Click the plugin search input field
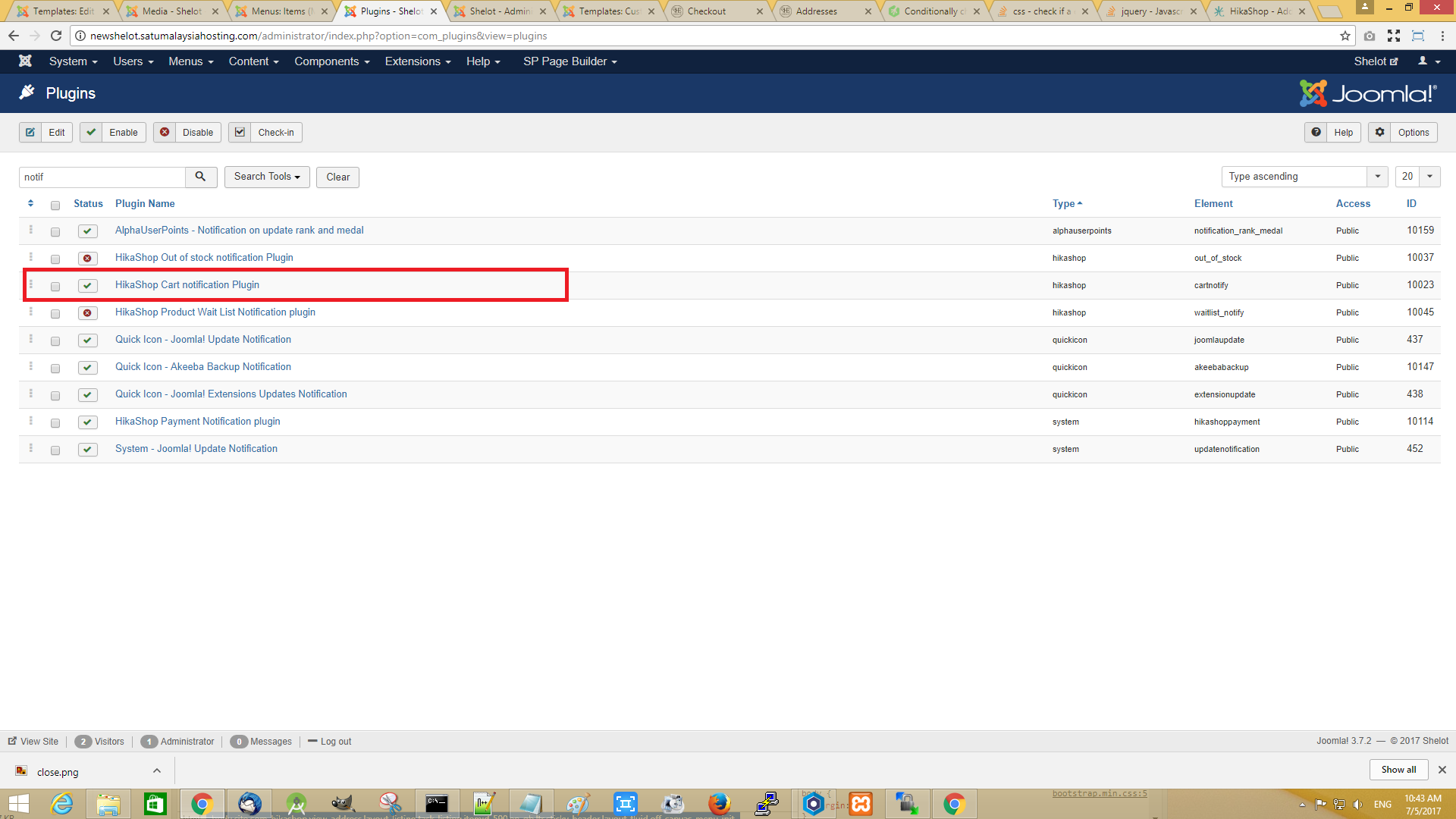1456x819 pixels. (102, 177)
